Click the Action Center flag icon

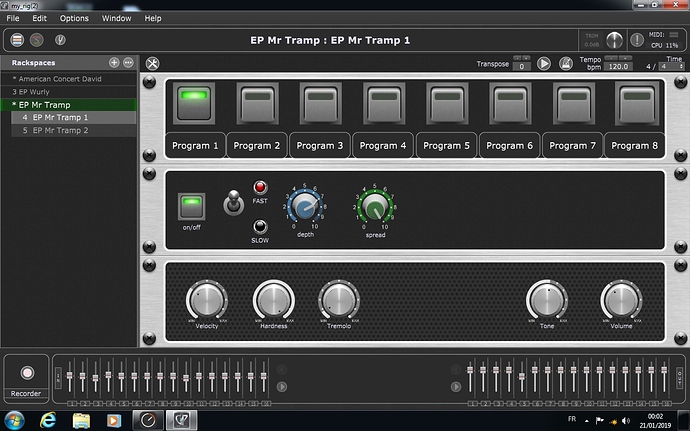(x=599, y=421)
